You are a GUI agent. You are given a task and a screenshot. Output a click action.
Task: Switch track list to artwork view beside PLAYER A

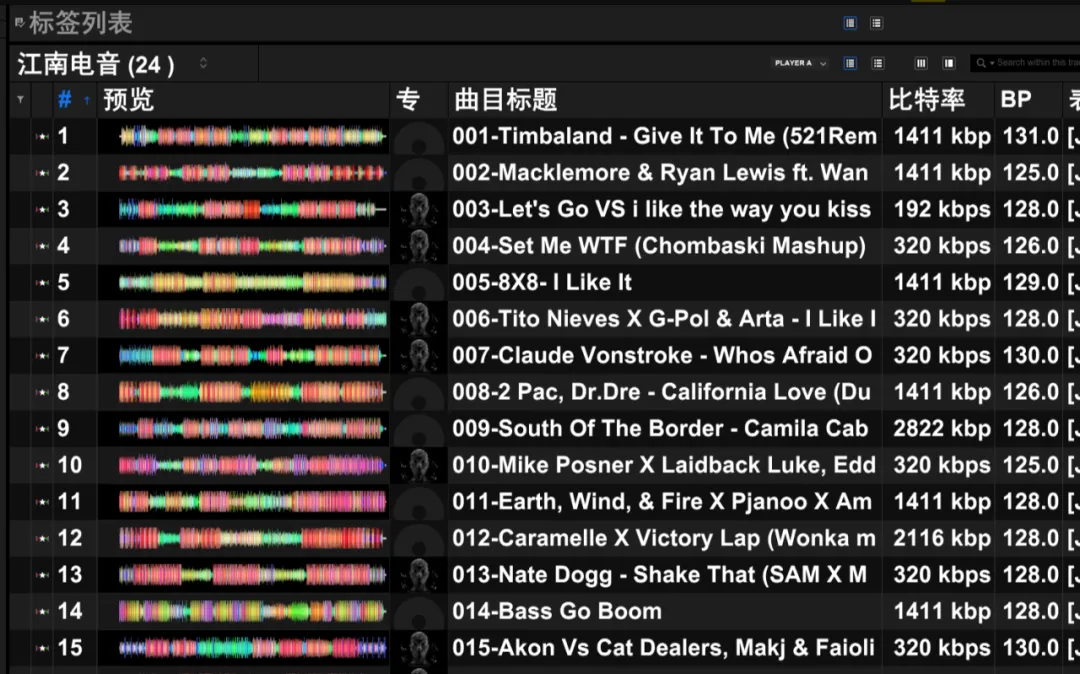[850, 63]
